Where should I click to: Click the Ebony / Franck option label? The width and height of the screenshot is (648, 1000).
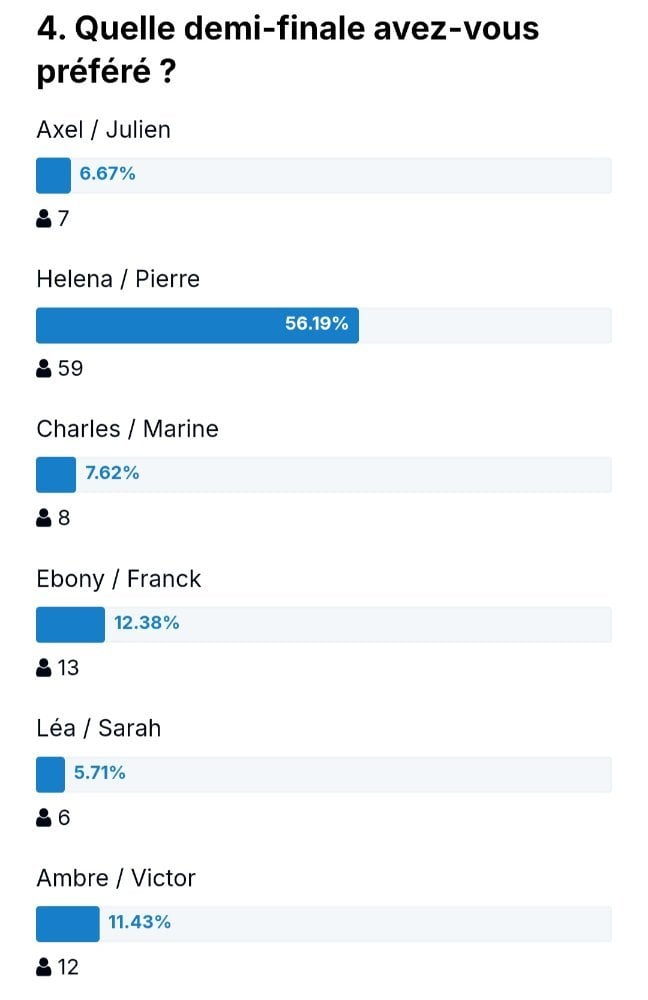pos(119,579)
